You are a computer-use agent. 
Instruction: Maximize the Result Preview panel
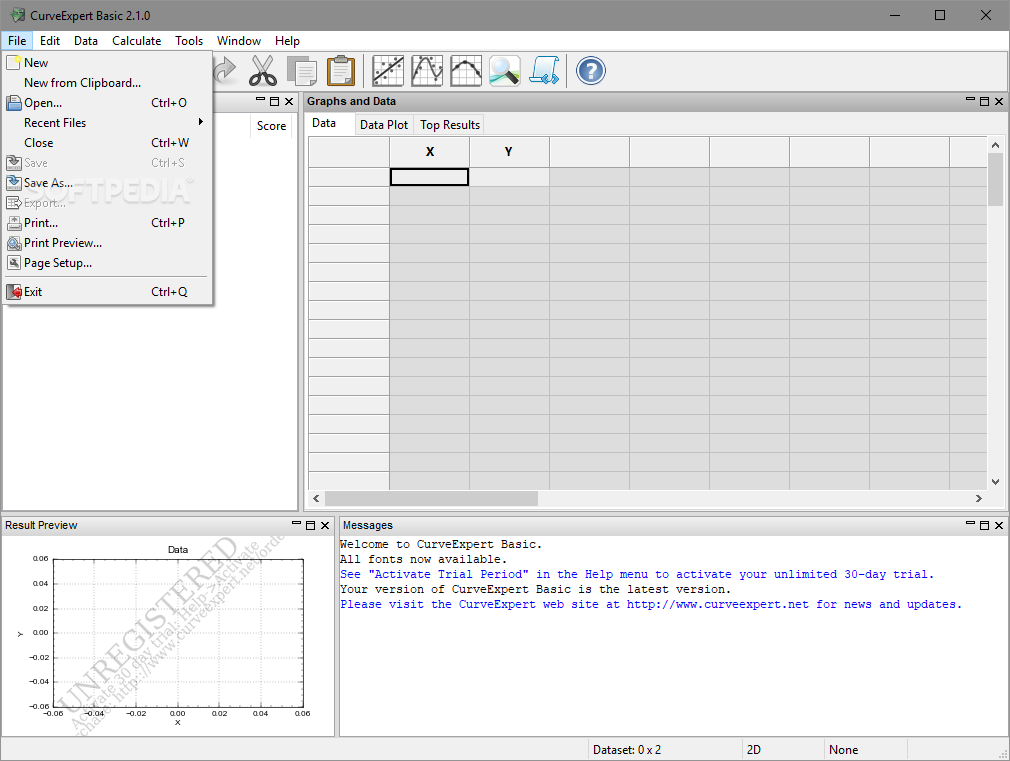pos(310,525)
